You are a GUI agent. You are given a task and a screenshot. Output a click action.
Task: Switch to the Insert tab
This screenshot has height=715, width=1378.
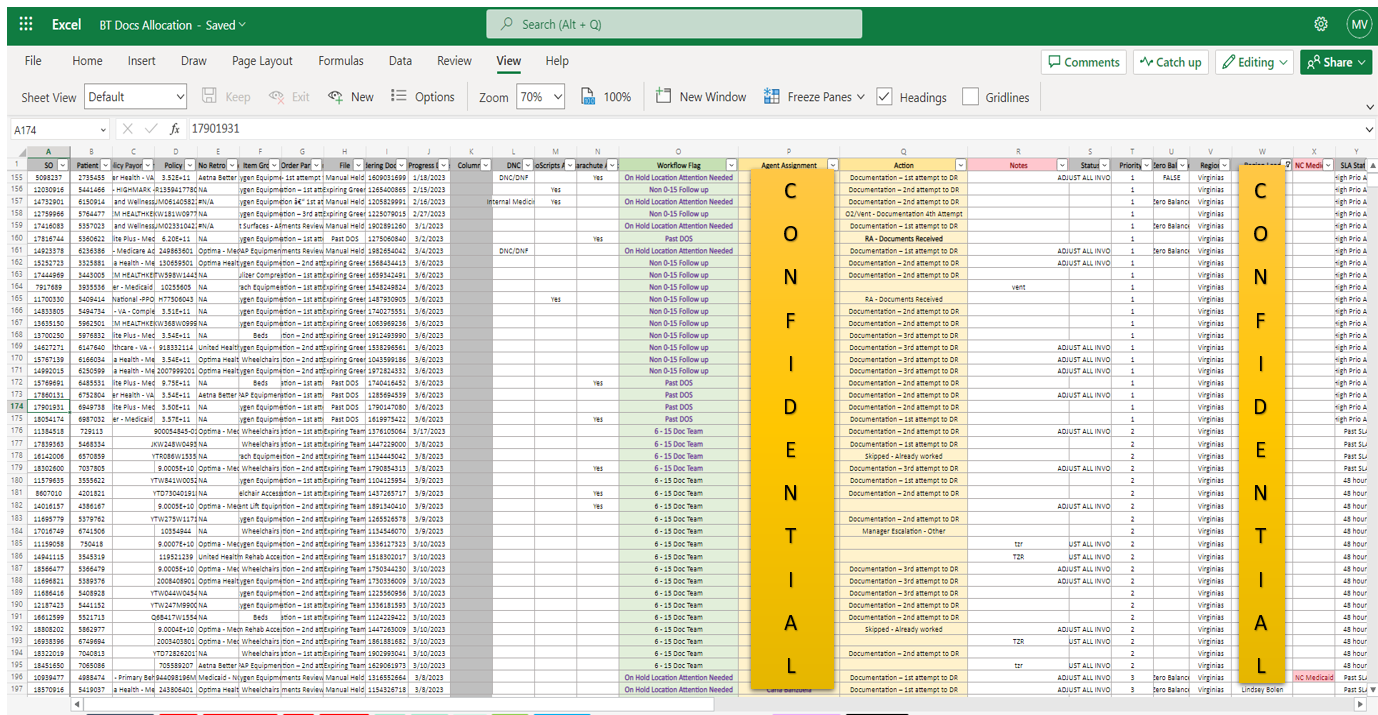142,61
